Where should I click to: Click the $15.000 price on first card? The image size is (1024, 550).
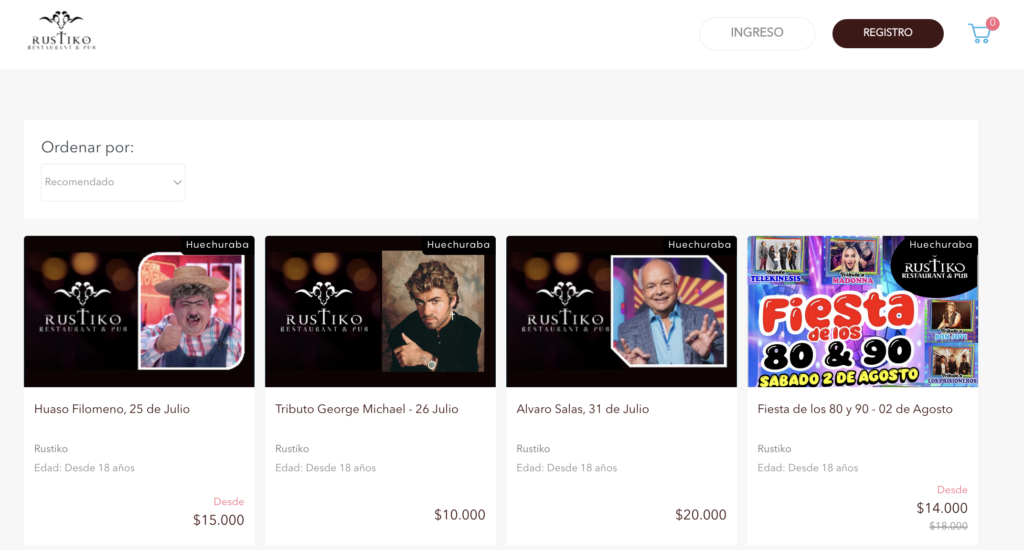pos(218,520)
